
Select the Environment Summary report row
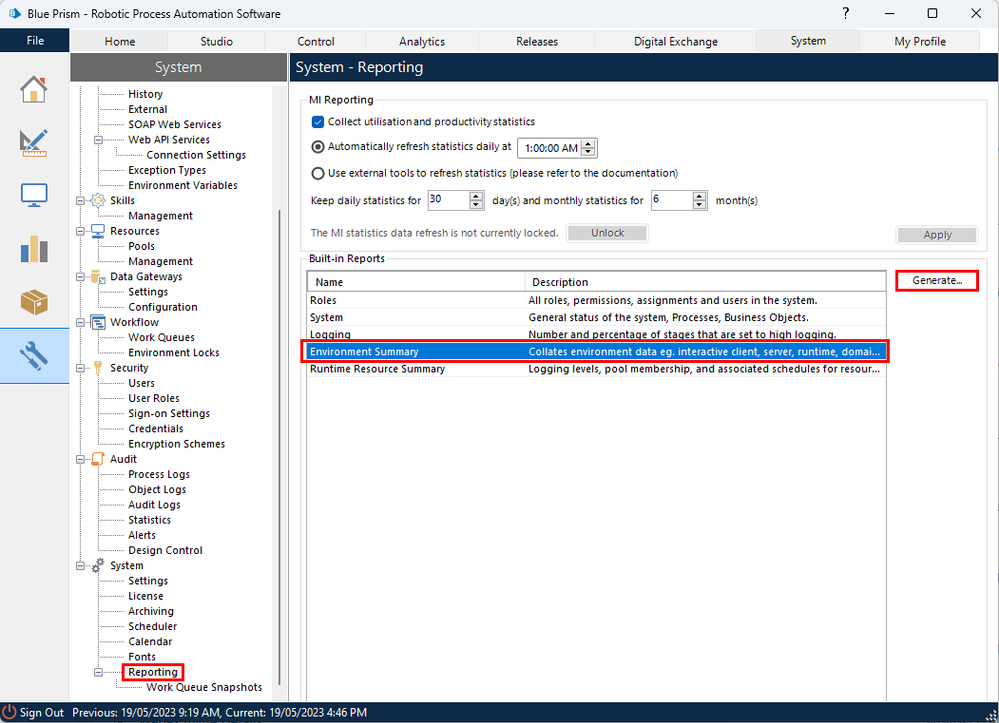(596, 352)
